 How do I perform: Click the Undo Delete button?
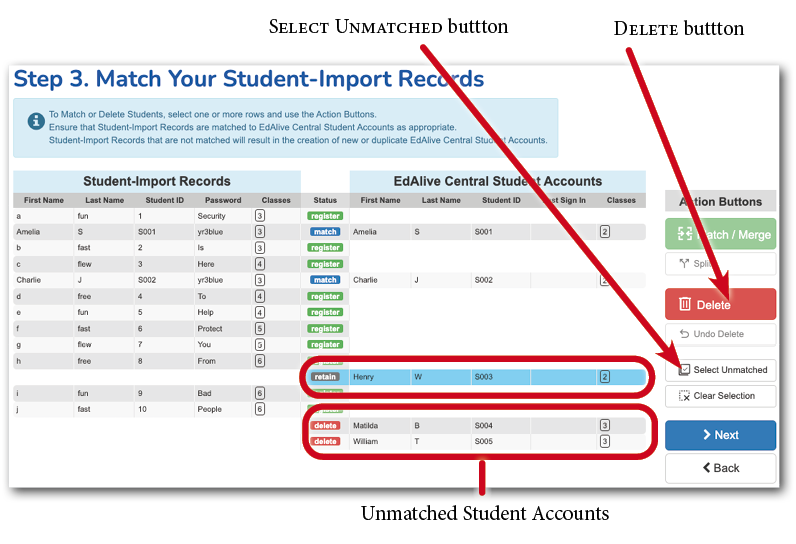pyautogui.click(x=720, y=334)
